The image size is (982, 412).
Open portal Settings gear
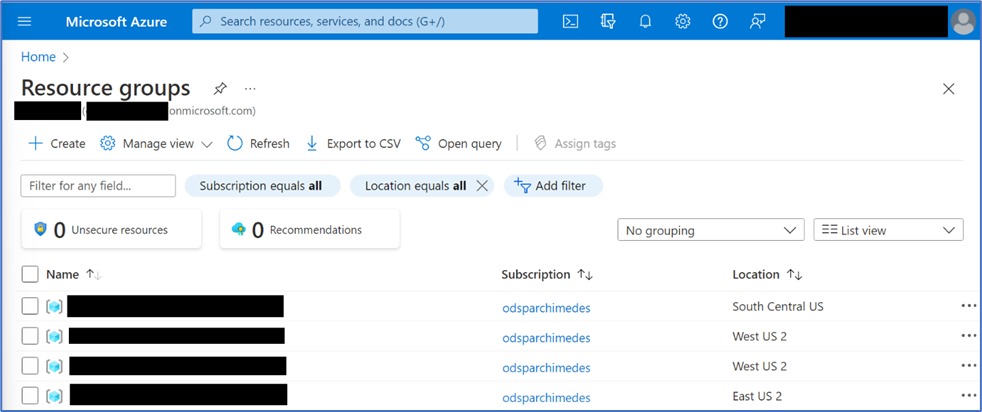[x=683, y=21]
